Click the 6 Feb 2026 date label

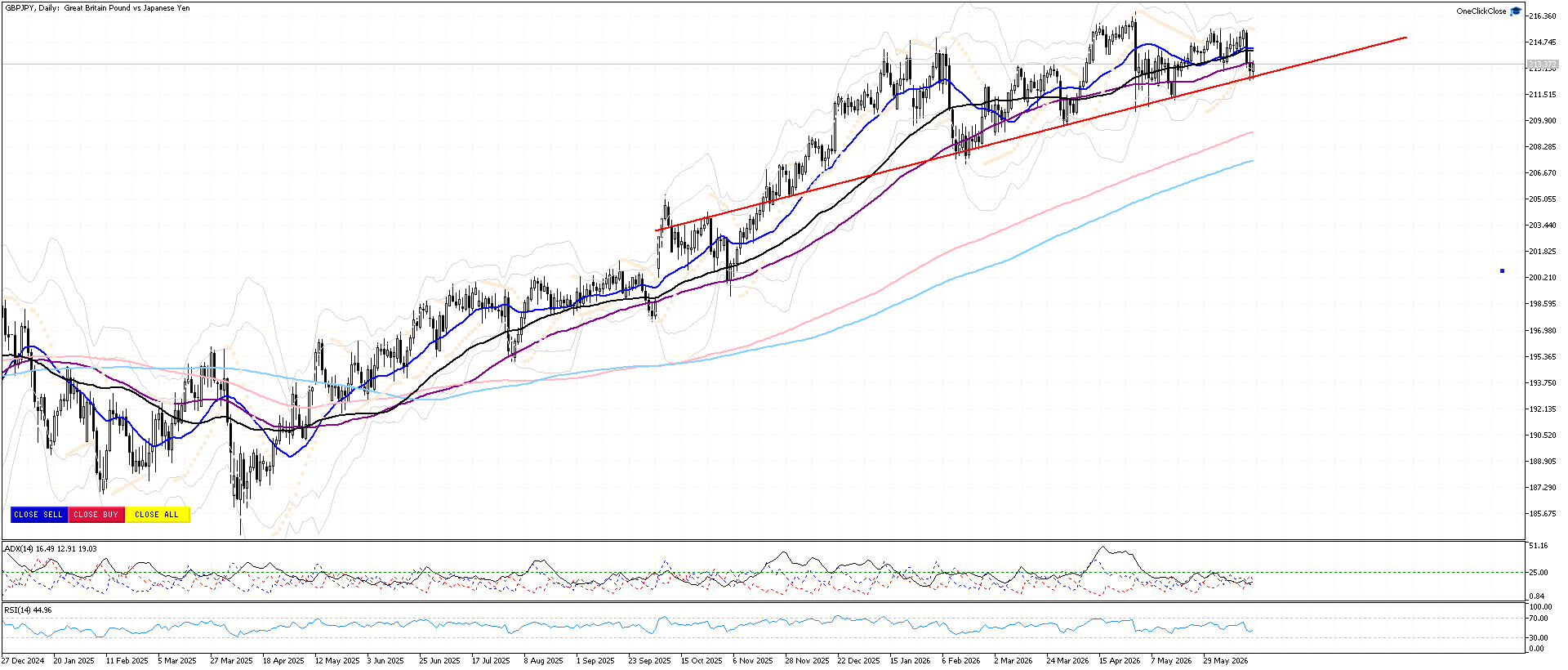(x=961, y=661)
